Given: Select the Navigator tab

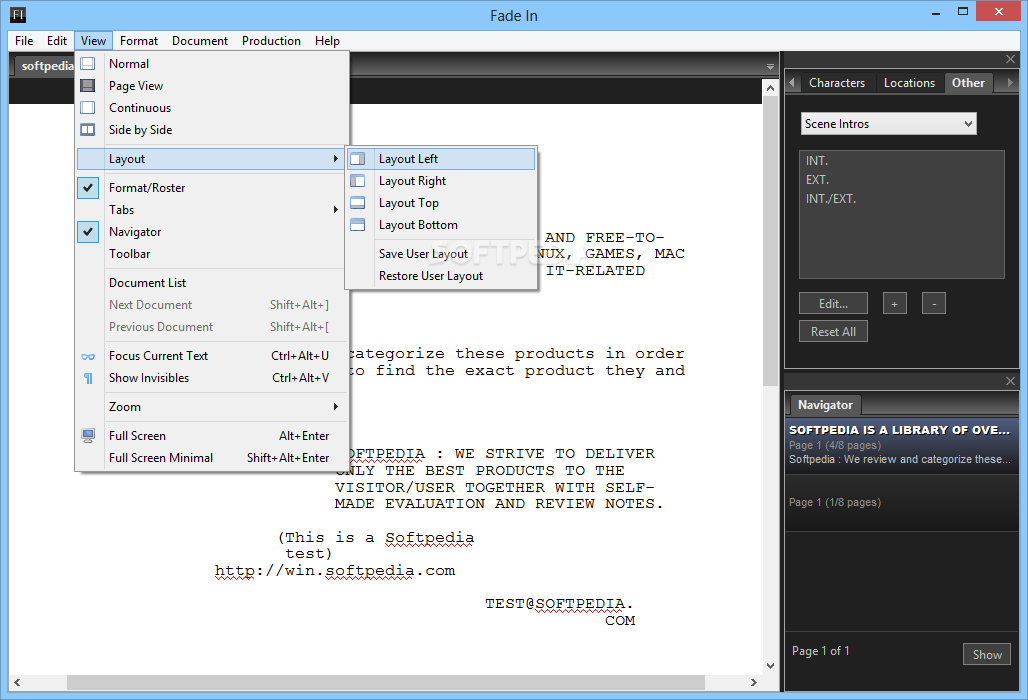Looking at the screenshot, I should (x=825, y=405).
